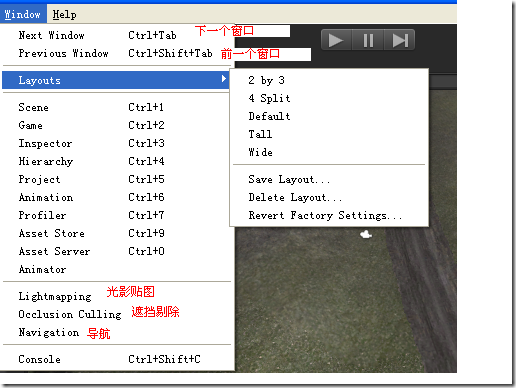Click the Play button in Unity toolbar

point(336,40)
